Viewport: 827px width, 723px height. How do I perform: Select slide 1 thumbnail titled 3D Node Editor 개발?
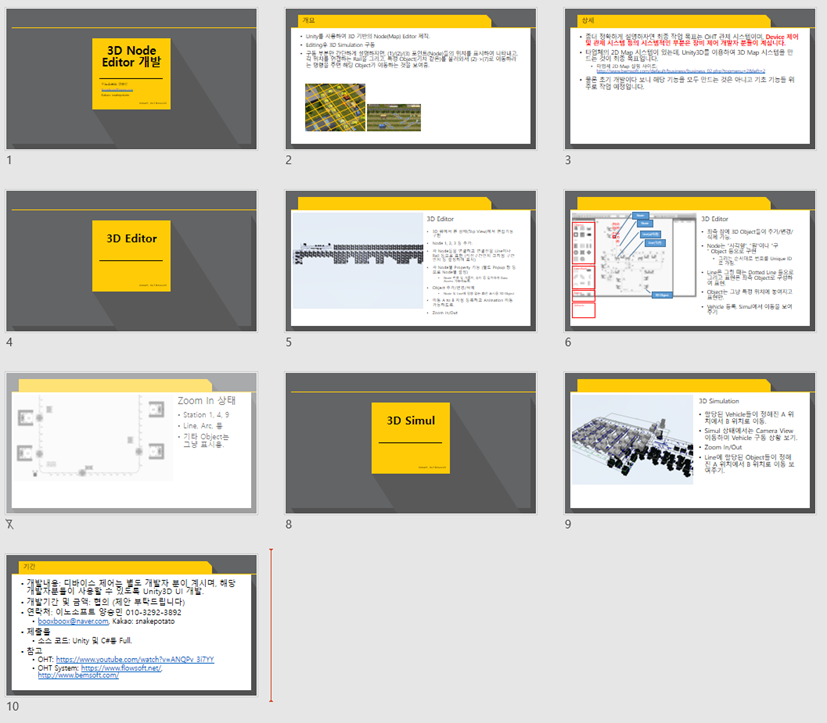[x=131, y=79]
